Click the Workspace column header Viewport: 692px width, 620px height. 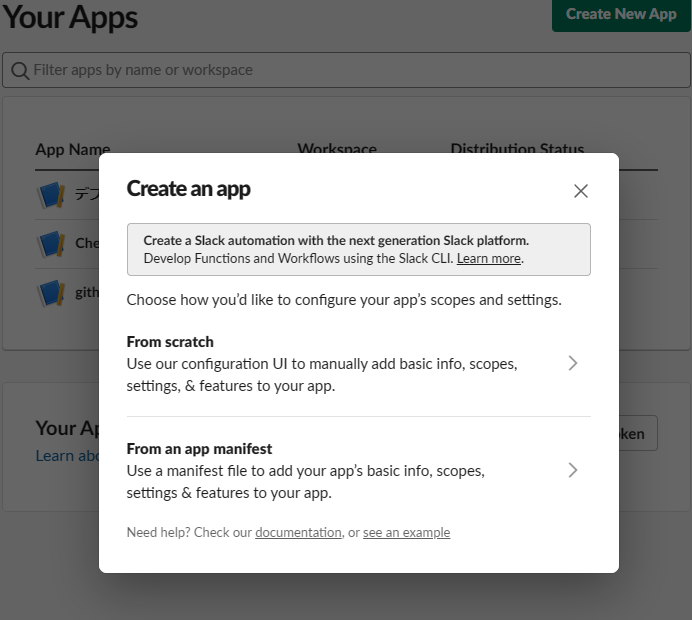tap(337, 147)
